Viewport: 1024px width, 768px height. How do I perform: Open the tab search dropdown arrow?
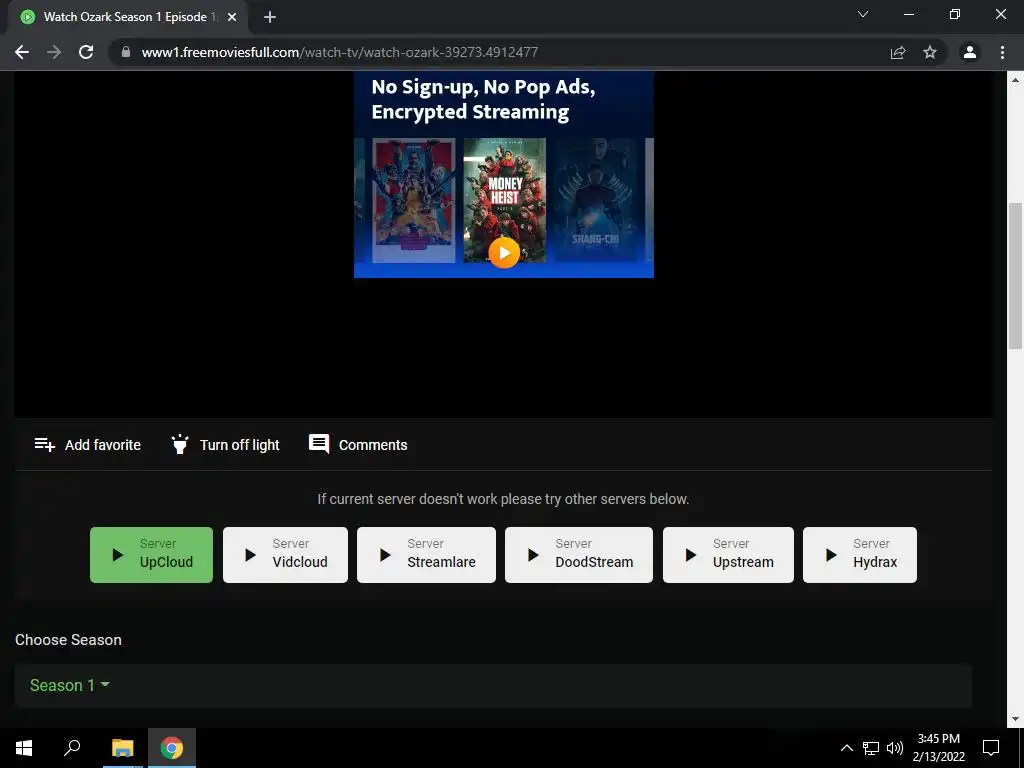point(863,14)
